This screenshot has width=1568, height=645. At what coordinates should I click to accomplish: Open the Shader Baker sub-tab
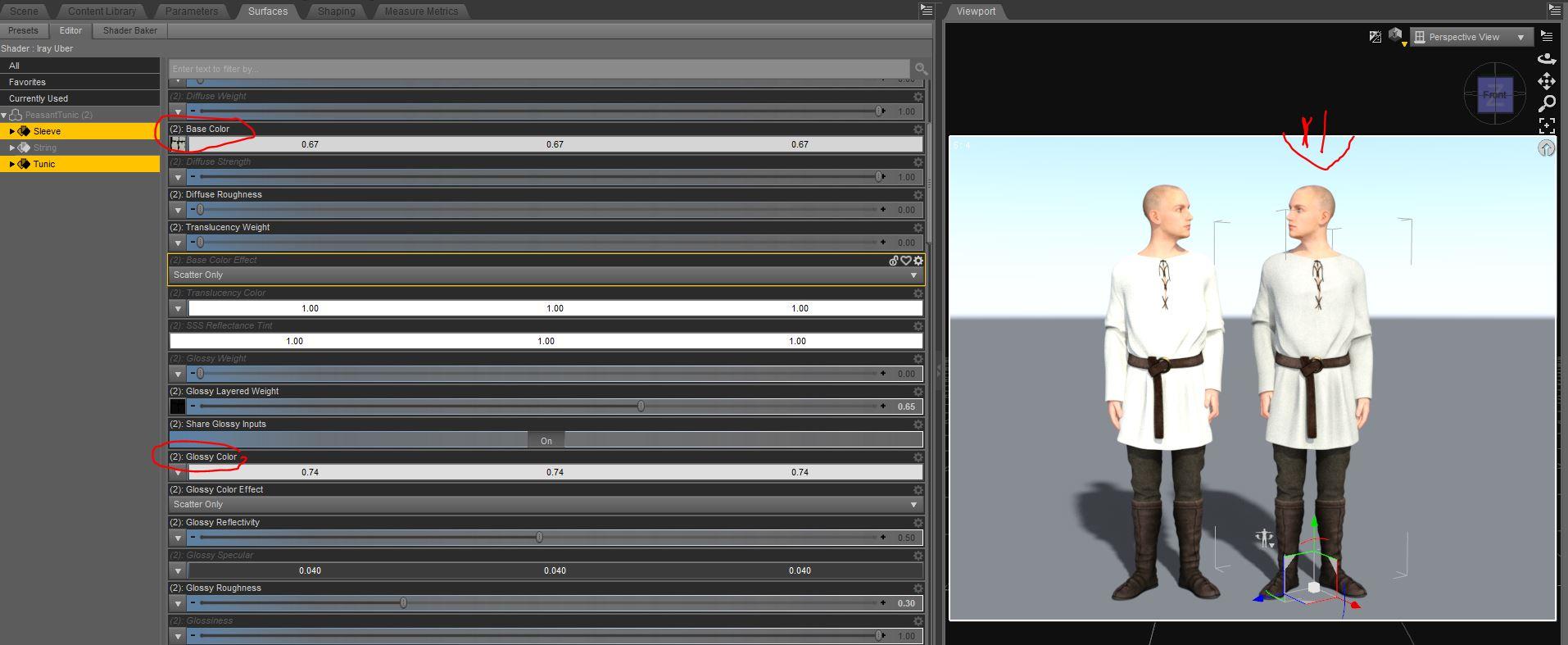pos(130,30)
